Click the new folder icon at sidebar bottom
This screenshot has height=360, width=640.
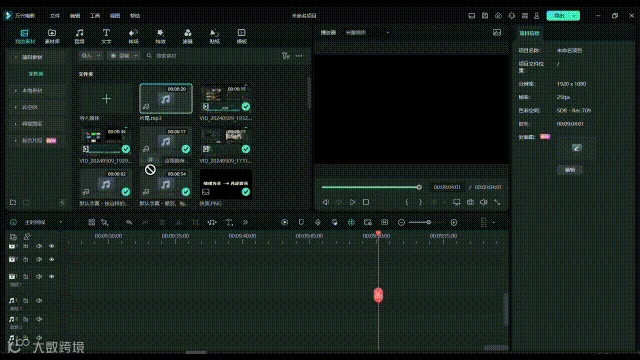tap(13, 202)
